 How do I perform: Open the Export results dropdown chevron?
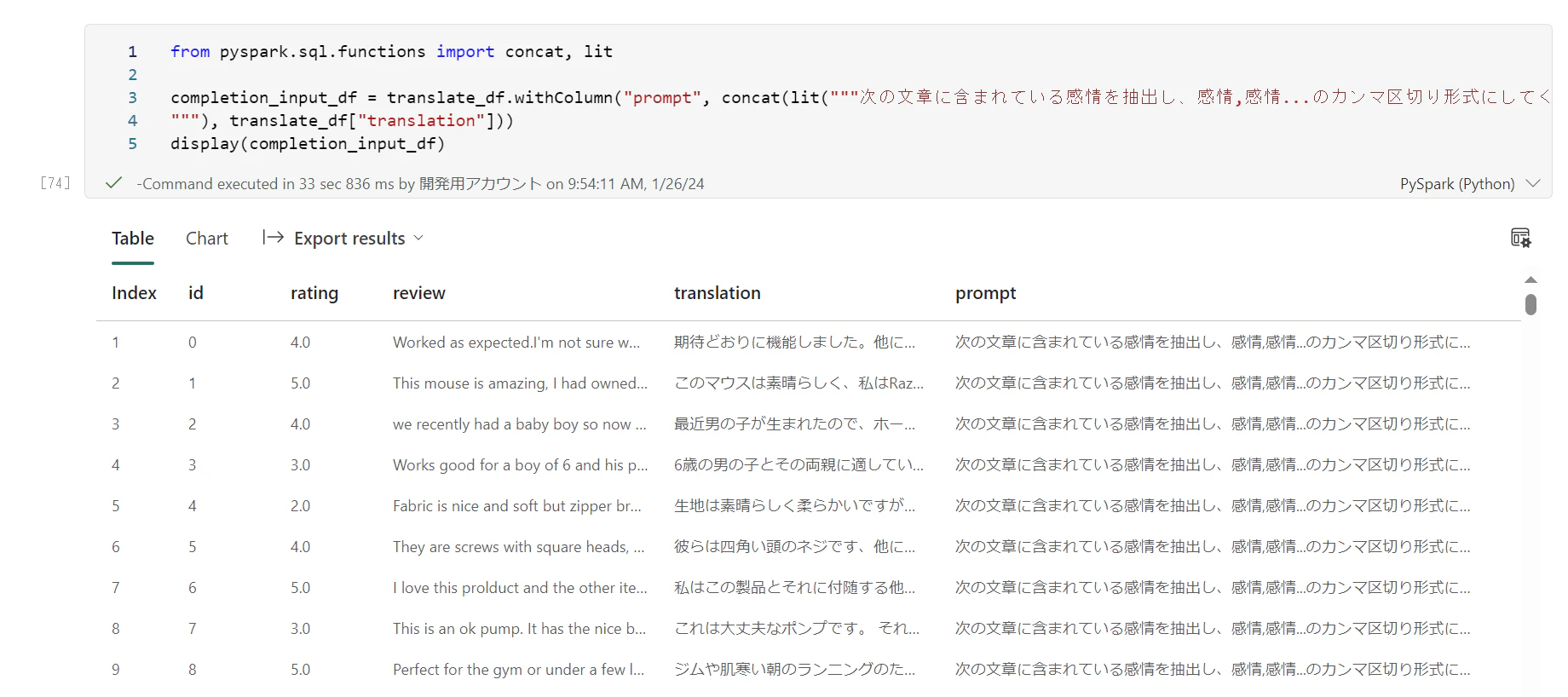pyautogui.click(x=418, y=238)
